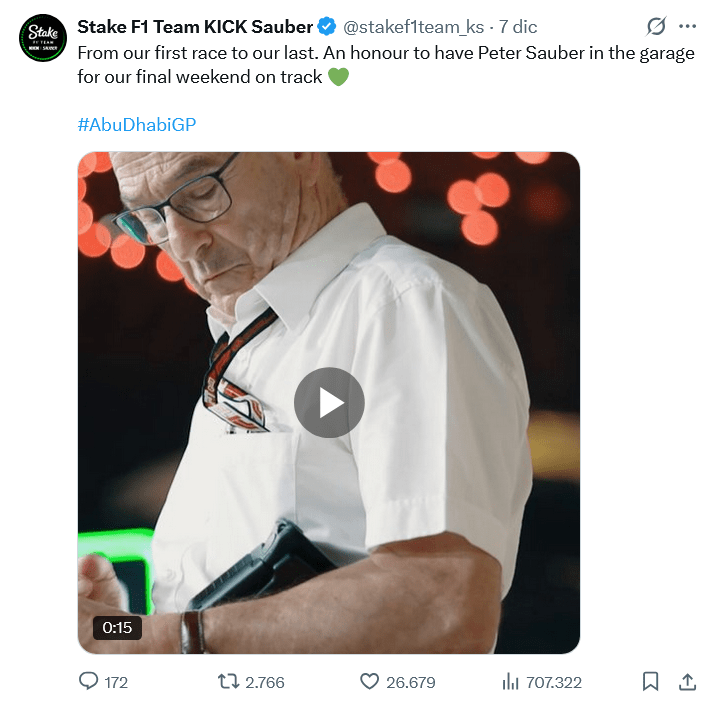The height and width of the screenshot is (708, 718).
Task: Bookmark this post
Action: pos(650,682)
